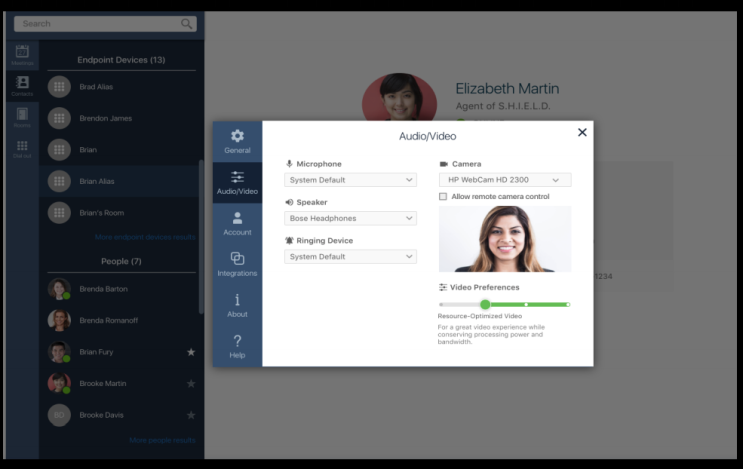Click the Video Preferences slider handle
The width and height of the screenshot is (743, 469).
click(x=485, y=304)
